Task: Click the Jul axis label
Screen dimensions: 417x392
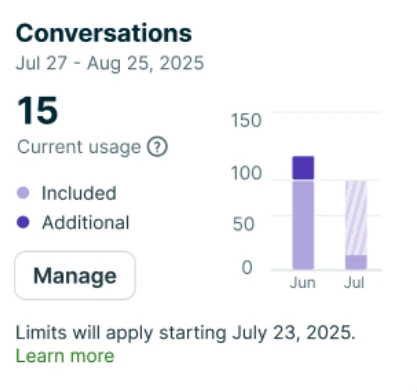Action: [354, 283]
